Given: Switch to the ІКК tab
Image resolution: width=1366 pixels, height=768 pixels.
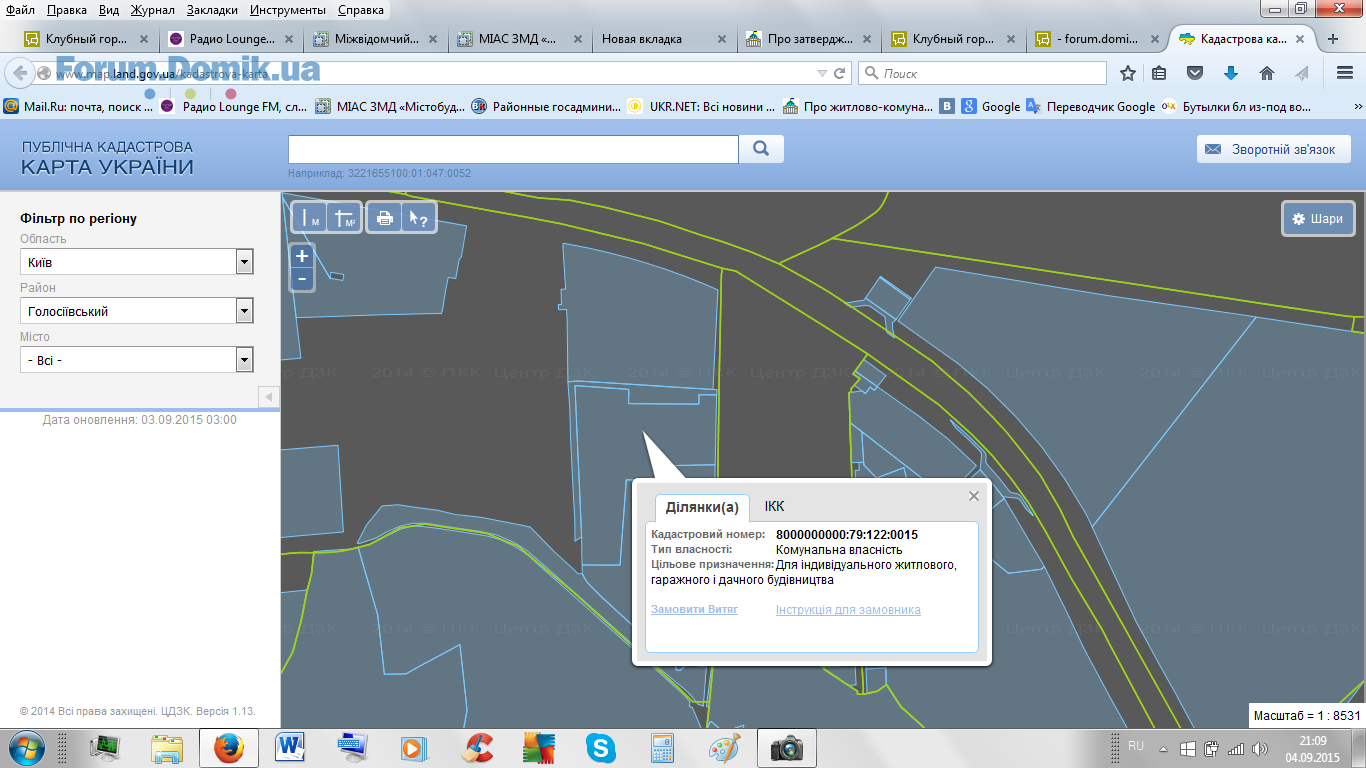Looking at the screenshot, I should coord(775,507).
